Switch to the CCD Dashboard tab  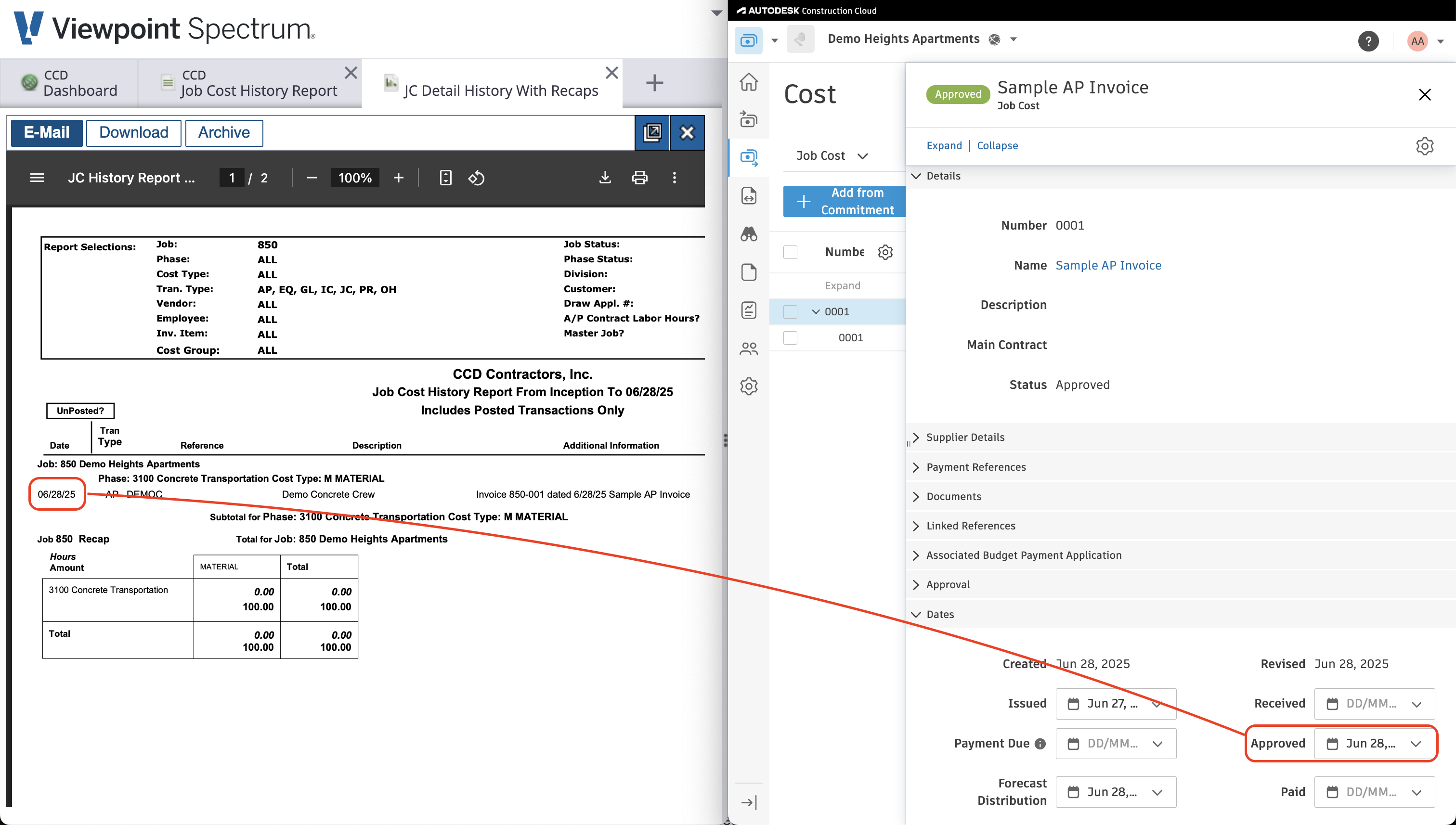[69, 83]
